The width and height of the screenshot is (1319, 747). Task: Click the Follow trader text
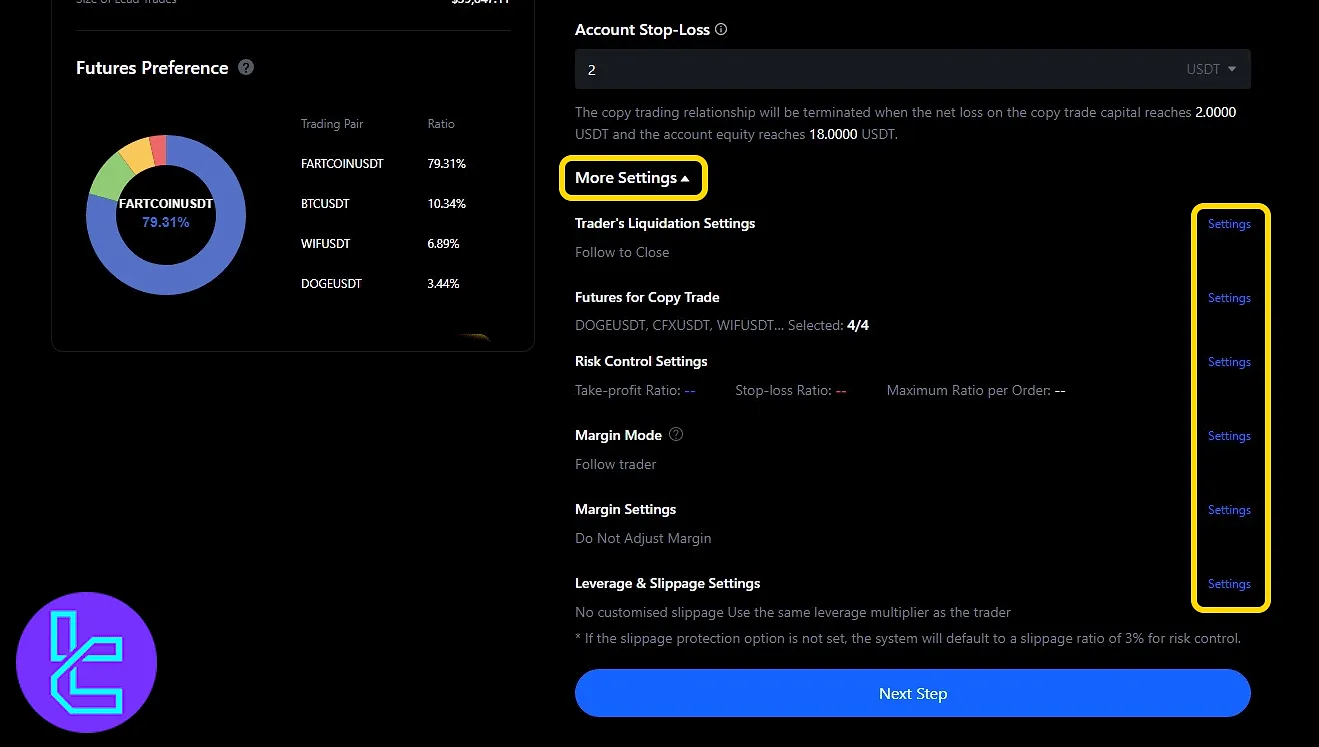pos(616,464)
